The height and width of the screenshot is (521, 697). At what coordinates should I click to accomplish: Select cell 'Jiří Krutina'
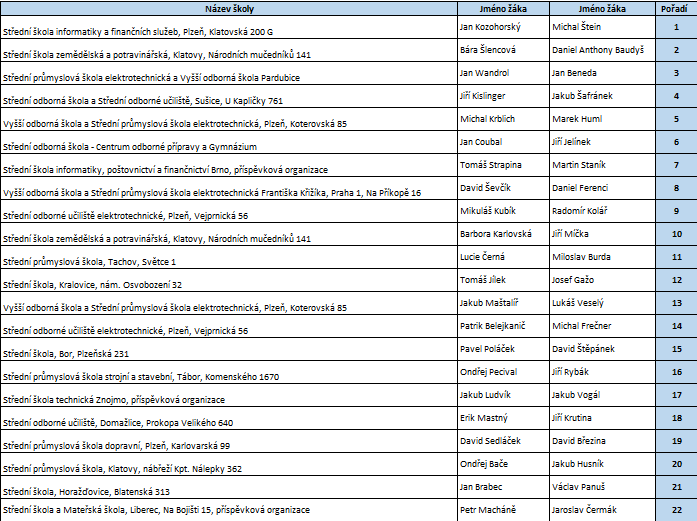pyautogui.click(x=602, y=418)
